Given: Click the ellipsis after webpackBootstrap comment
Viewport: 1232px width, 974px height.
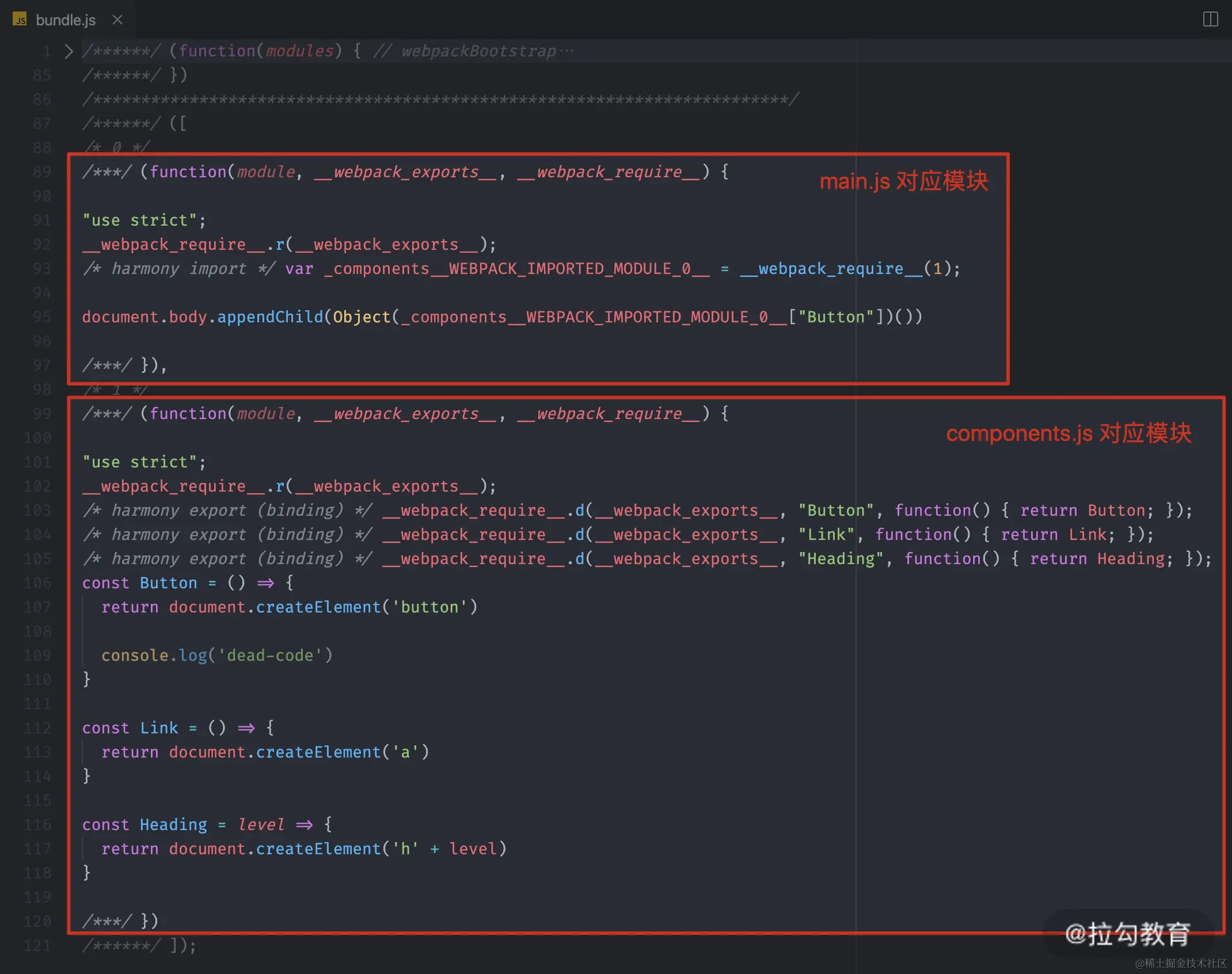Looking at the screenshot, I should 566,51.
